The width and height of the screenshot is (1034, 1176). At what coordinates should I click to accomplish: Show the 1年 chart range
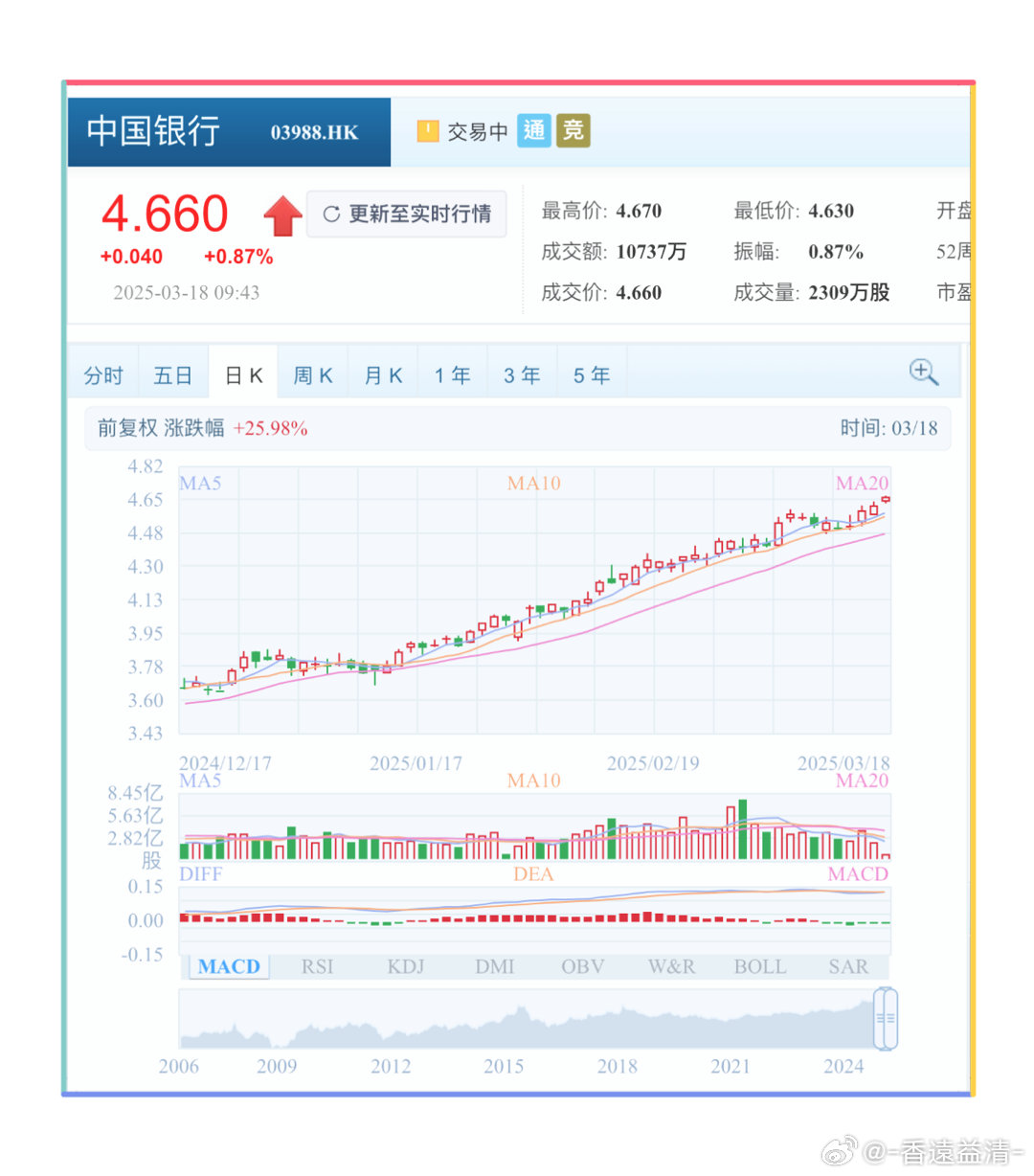(452, 375)
